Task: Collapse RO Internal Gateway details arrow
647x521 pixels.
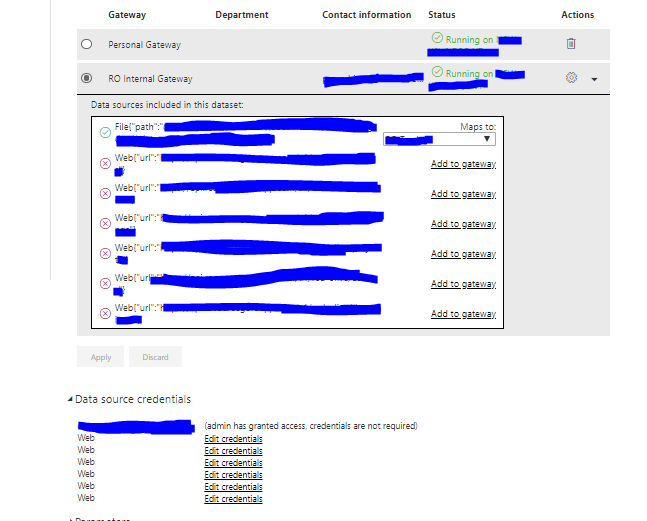Action: 594,79
